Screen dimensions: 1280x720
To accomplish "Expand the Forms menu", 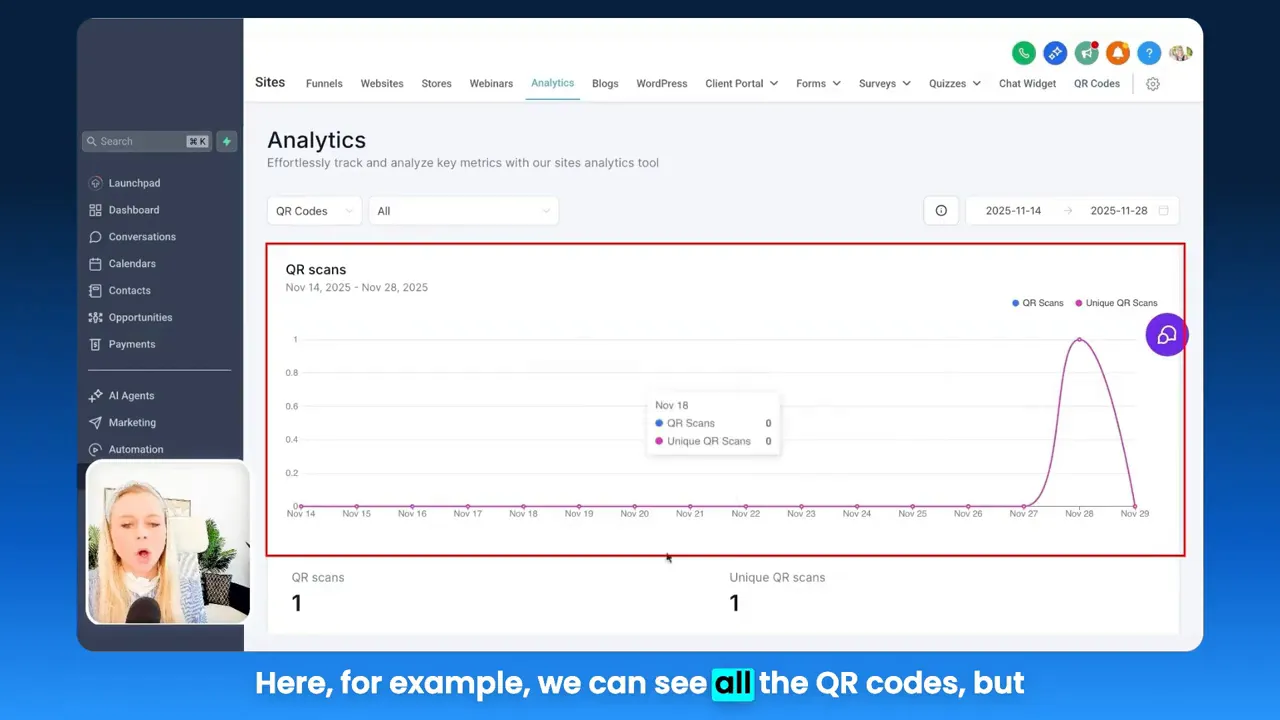I will click(818, 84).
